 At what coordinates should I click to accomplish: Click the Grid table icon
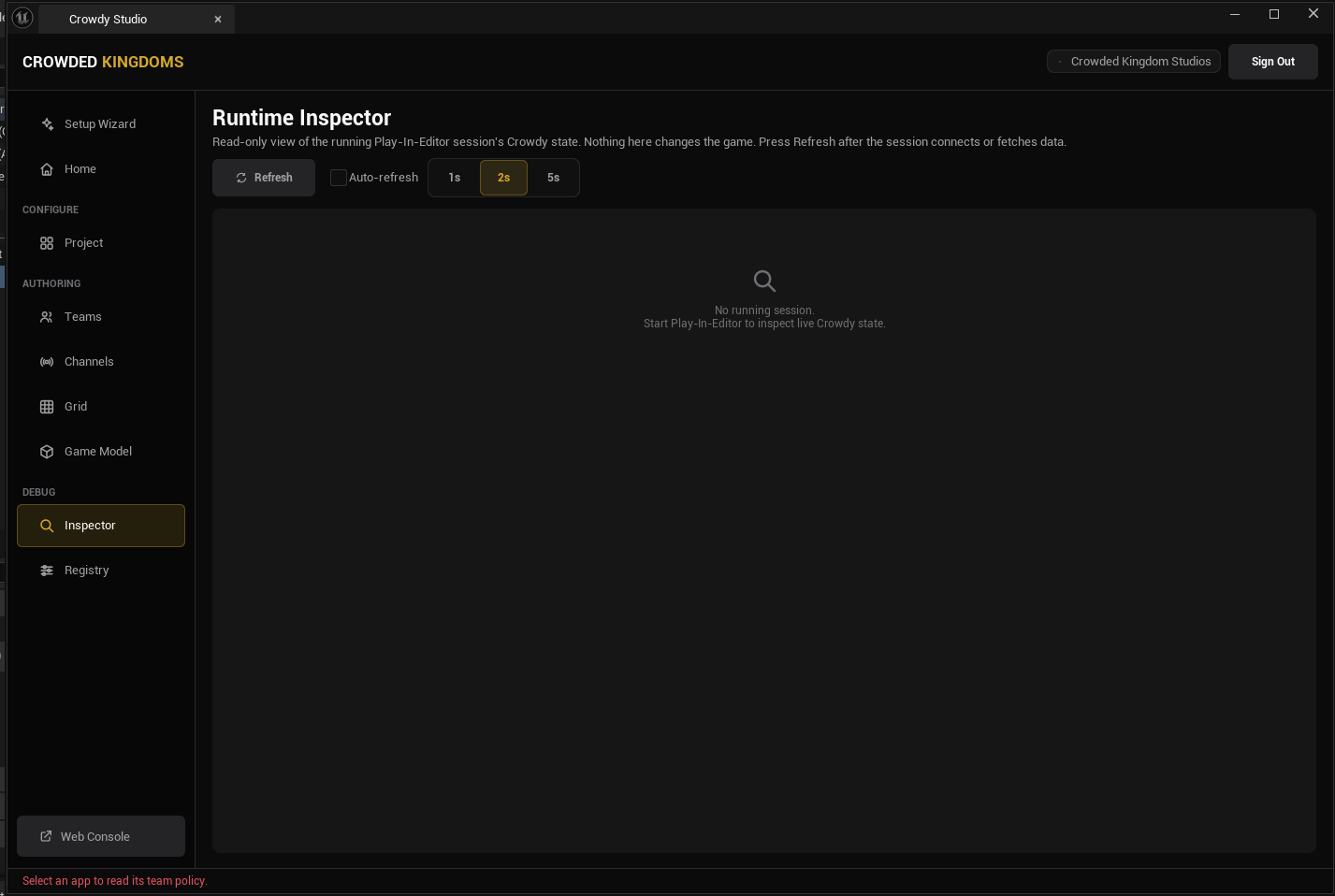(x=47, y=407)
